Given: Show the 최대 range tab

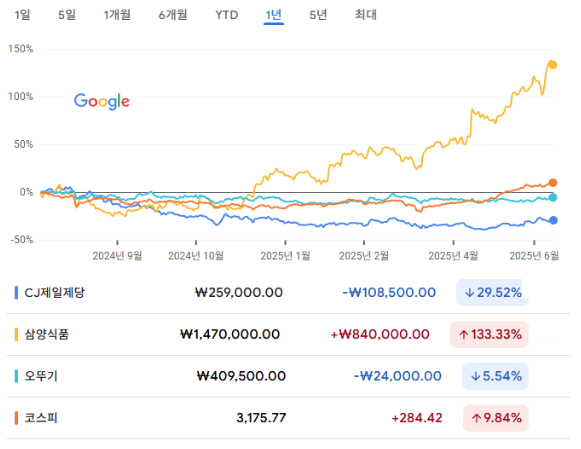Looking at the screenshot, I should [x=366, y=15].
